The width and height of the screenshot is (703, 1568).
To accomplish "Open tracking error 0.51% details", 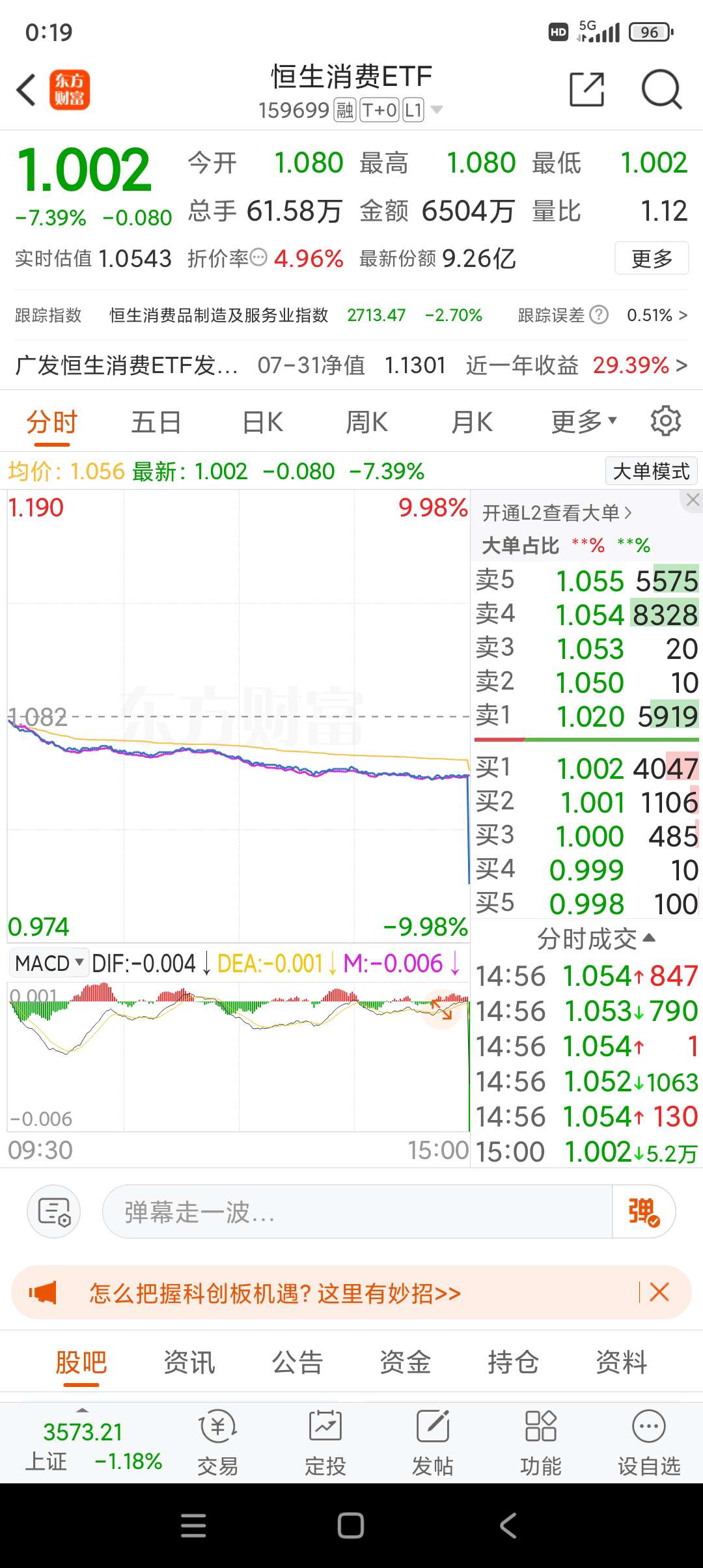I will point(657,315).
